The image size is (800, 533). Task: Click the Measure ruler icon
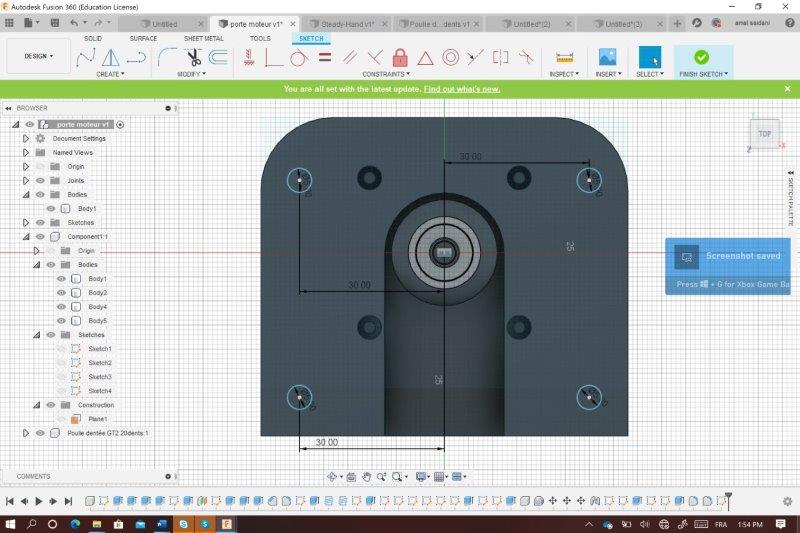(564, 57)
